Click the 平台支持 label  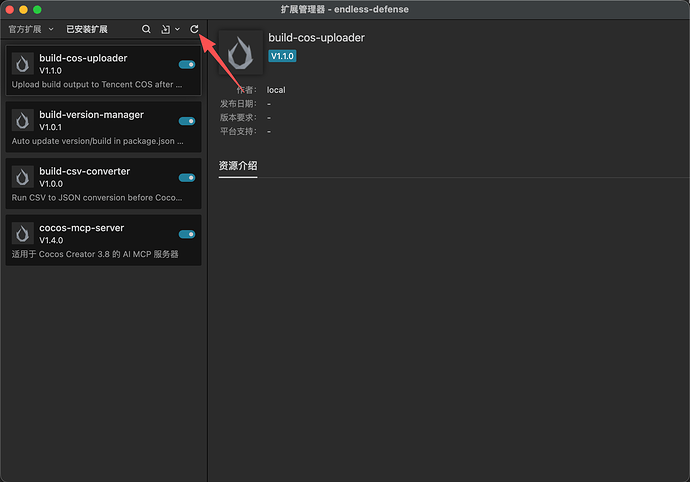(238, 131)
